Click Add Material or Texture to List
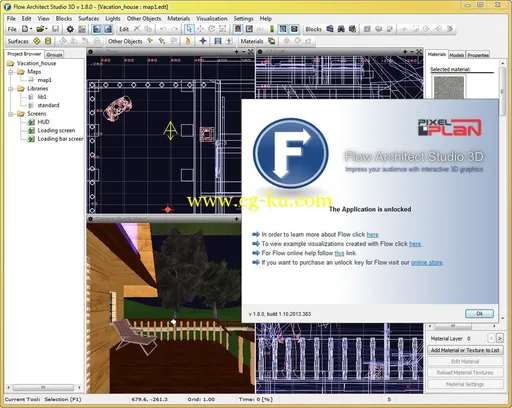This screenshot has width=512, height=408. [465, 350]
